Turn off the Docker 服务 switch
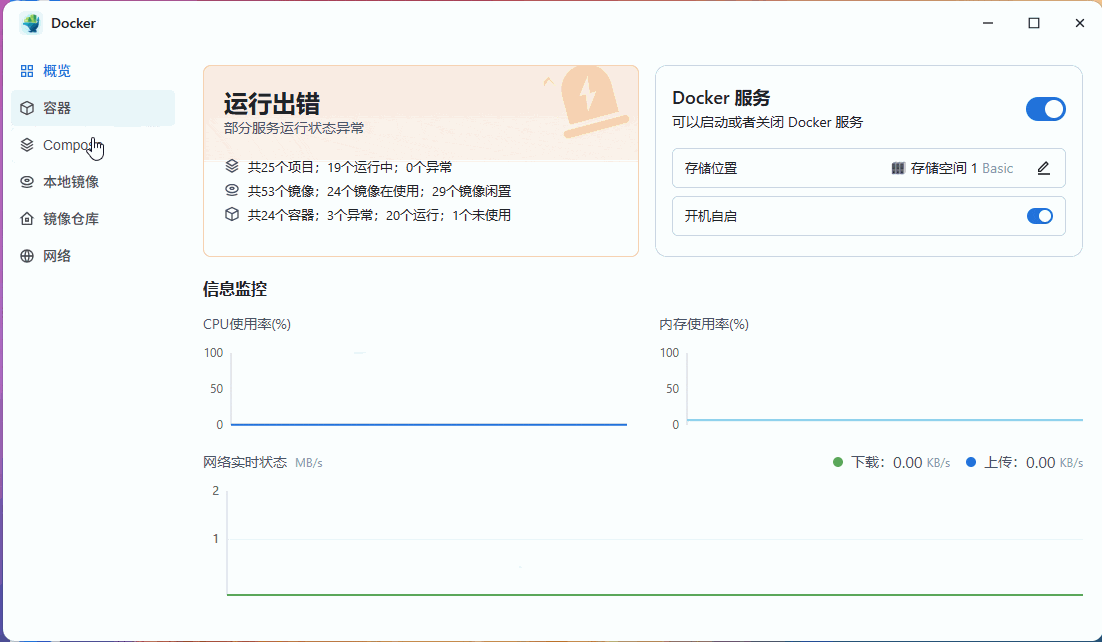 coord(1046,109)
